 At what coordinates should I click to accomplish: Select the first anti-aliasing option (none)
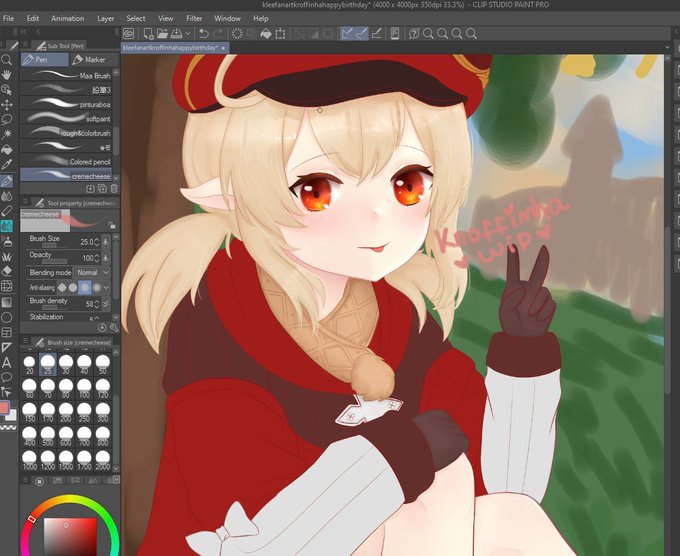tap(62, 288)
